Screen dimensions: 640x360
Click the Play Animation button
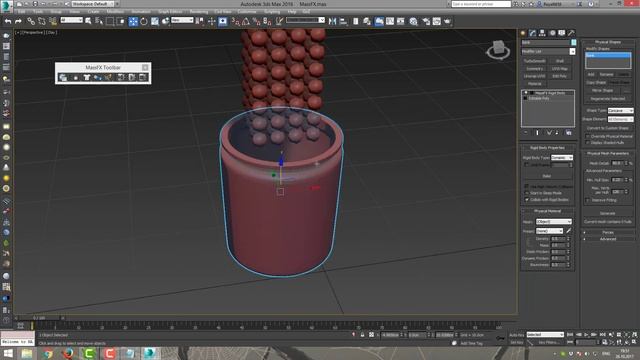pyautogui.click(x=586, y=335)
